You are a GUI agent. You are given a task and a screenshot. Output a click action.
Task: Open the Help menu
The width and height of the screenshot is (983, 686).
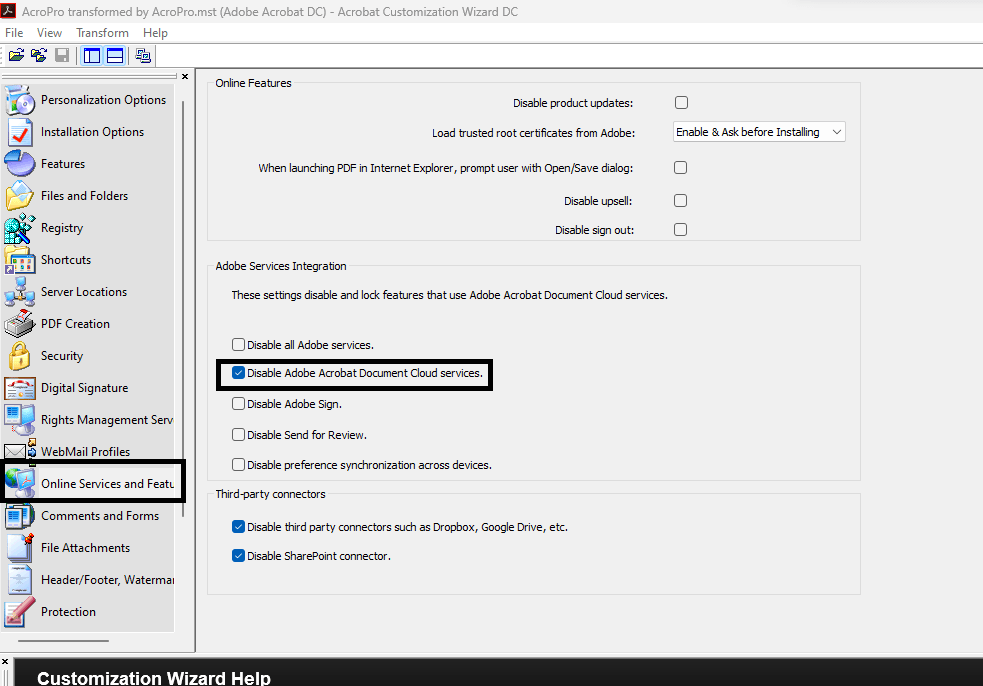[x=155, y=32]
